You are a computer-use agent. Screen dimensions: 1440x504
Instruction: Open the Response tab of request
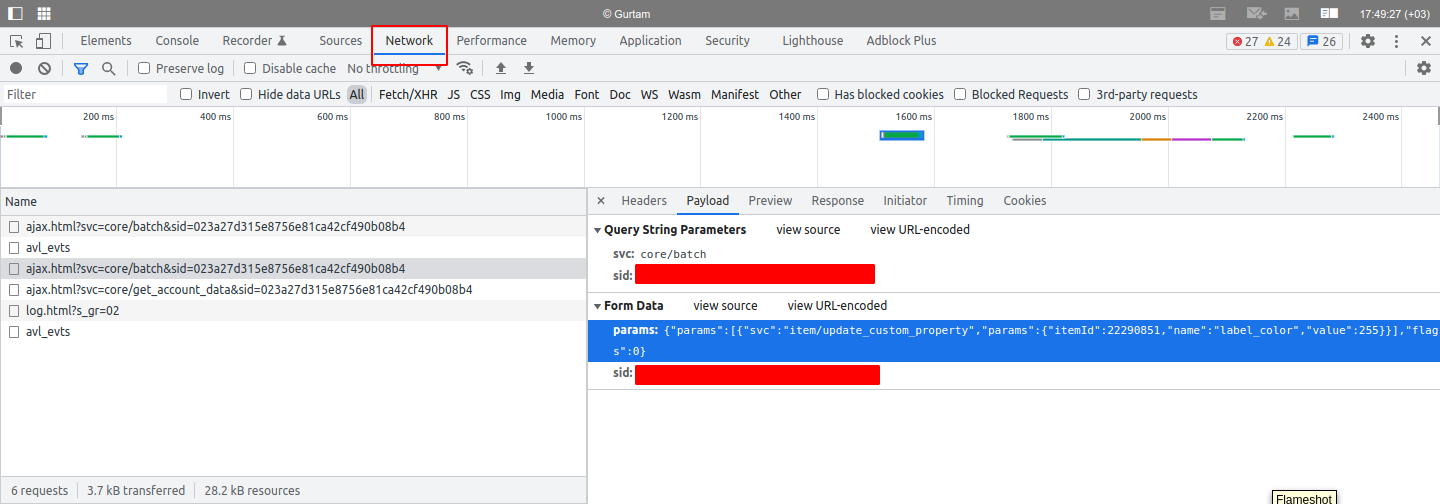[x=837, y=200]
